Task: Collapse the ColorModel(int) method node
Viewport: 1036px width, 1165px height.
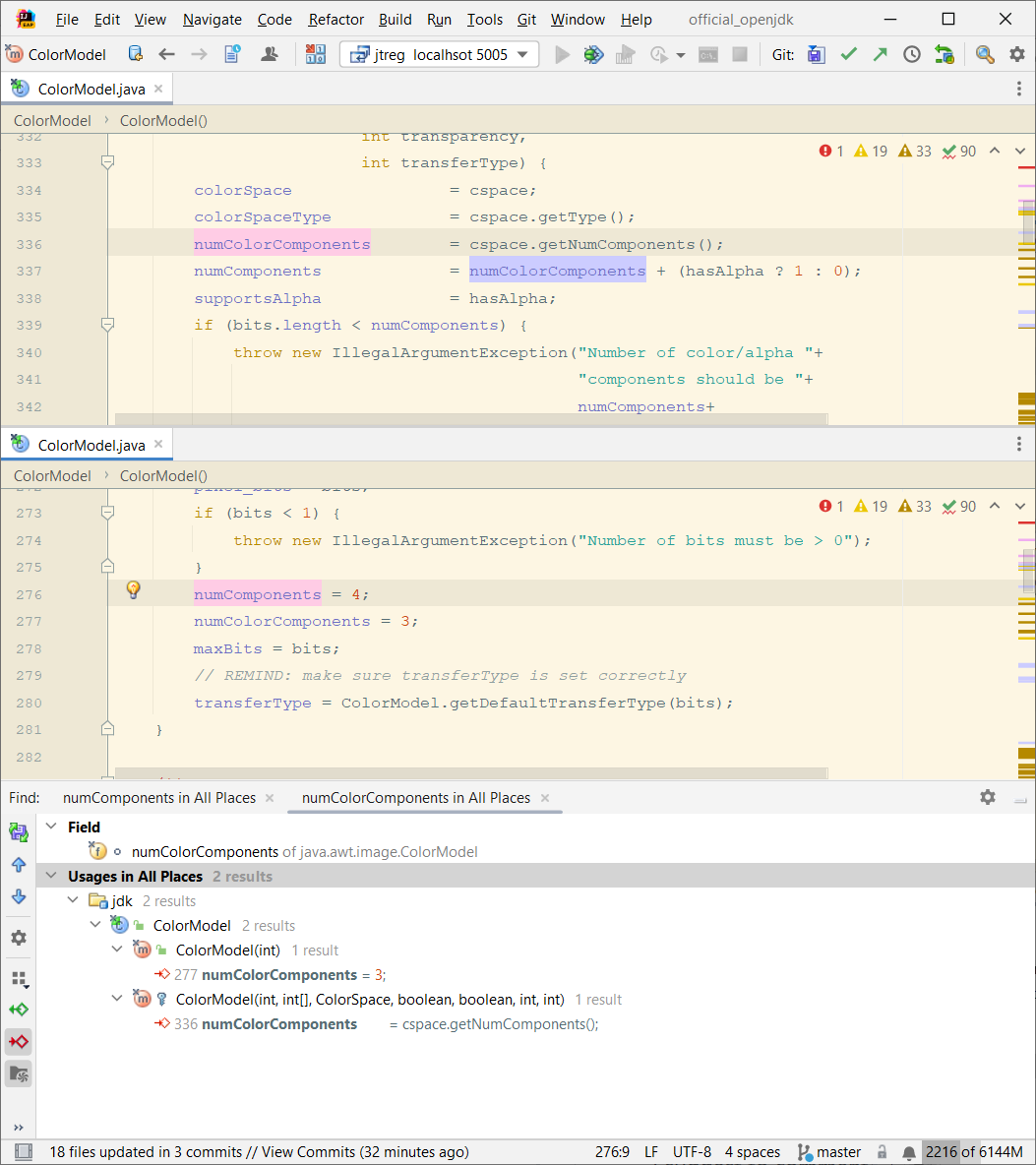Action: click(117, 949)
